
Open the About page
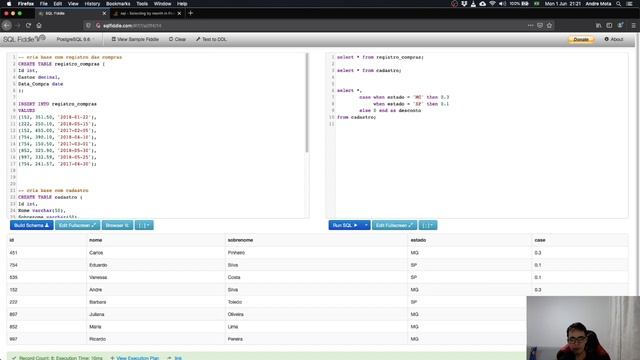(613, 40)
